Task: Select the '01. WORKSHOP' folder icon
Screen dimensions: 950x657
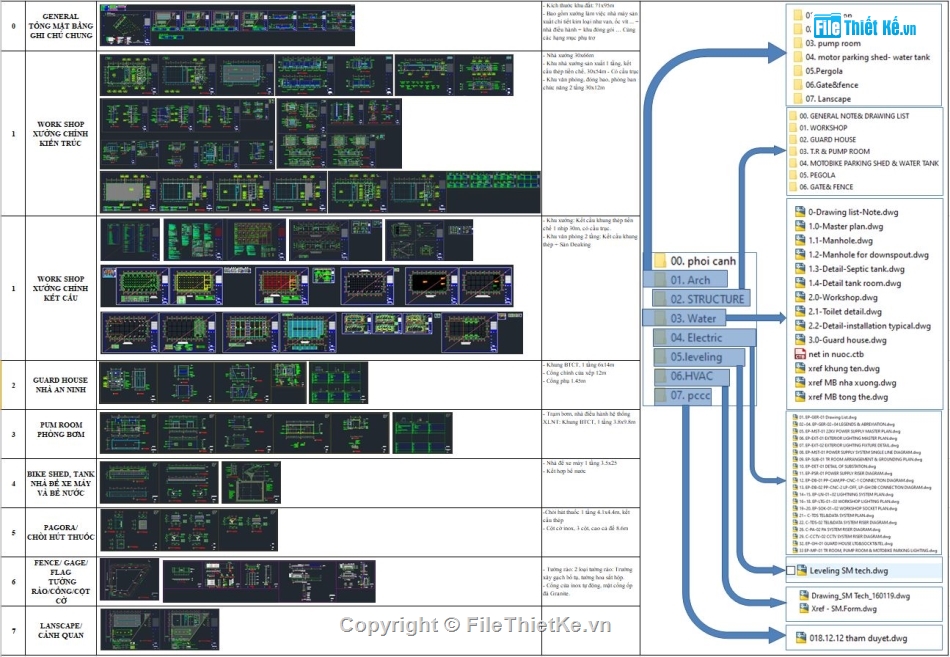Action: (792, 128)
